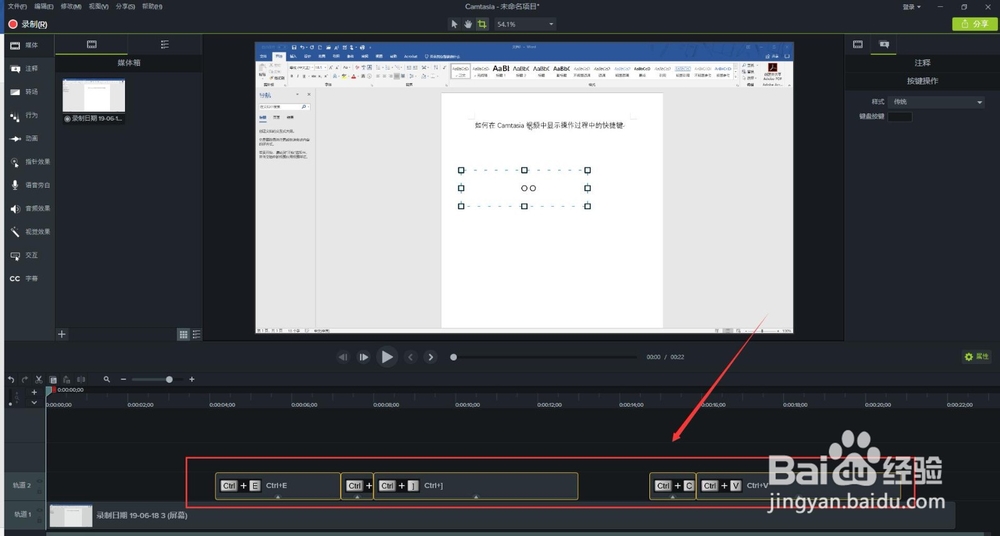Add a new track with plus
The width and height of the screenshot is (1000, 536).
34,392
